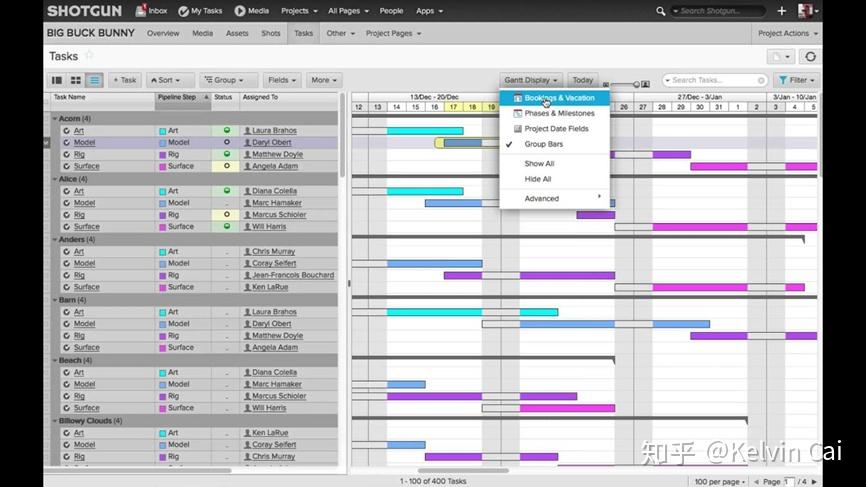Click the Gantt zoom slider handle

[x=636, y=84]
